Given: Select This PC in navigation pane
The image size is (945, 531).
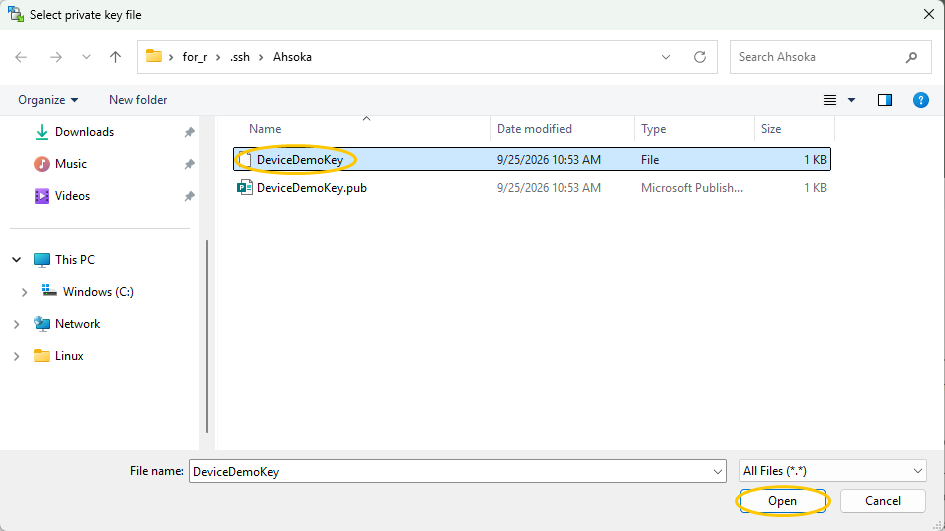Looking at the screenshot, I should 75,260.
